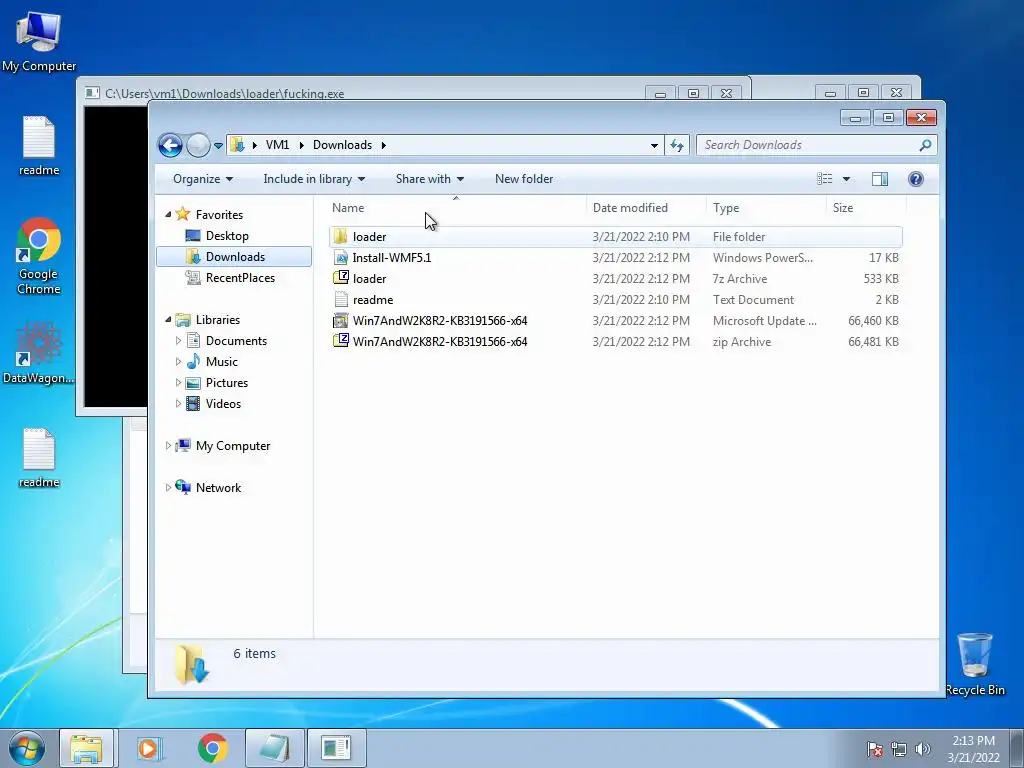Select the loader 7z Archive file

(x=616, y=278)
